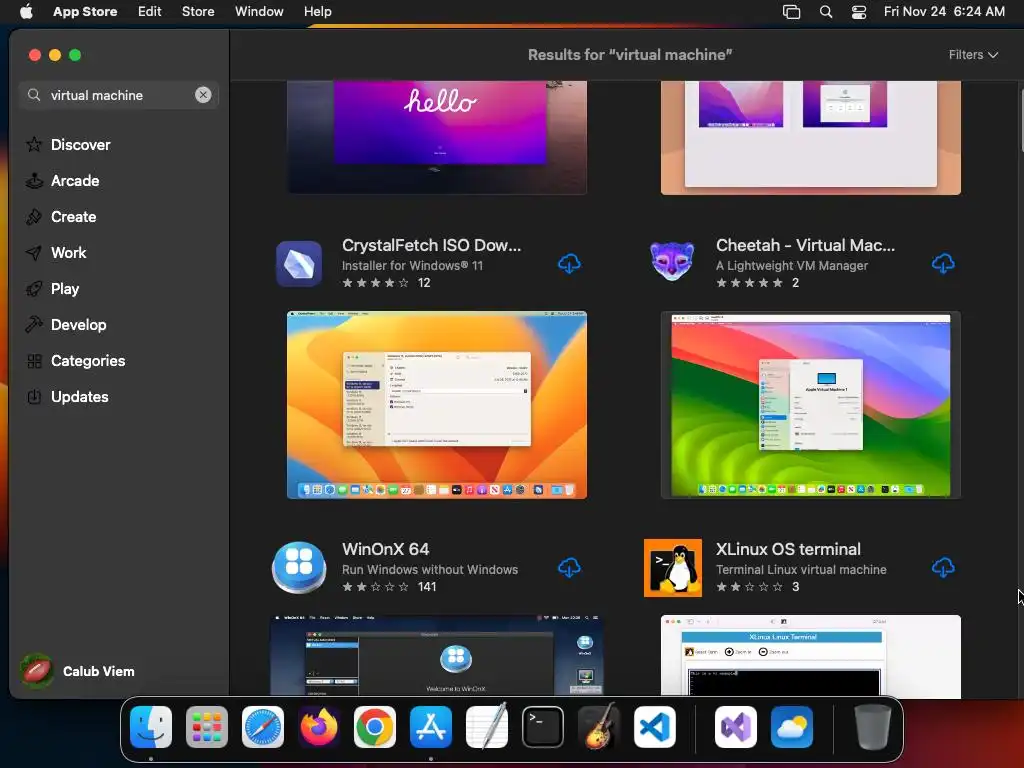Open Terminal from the Dock

point(543,727)
